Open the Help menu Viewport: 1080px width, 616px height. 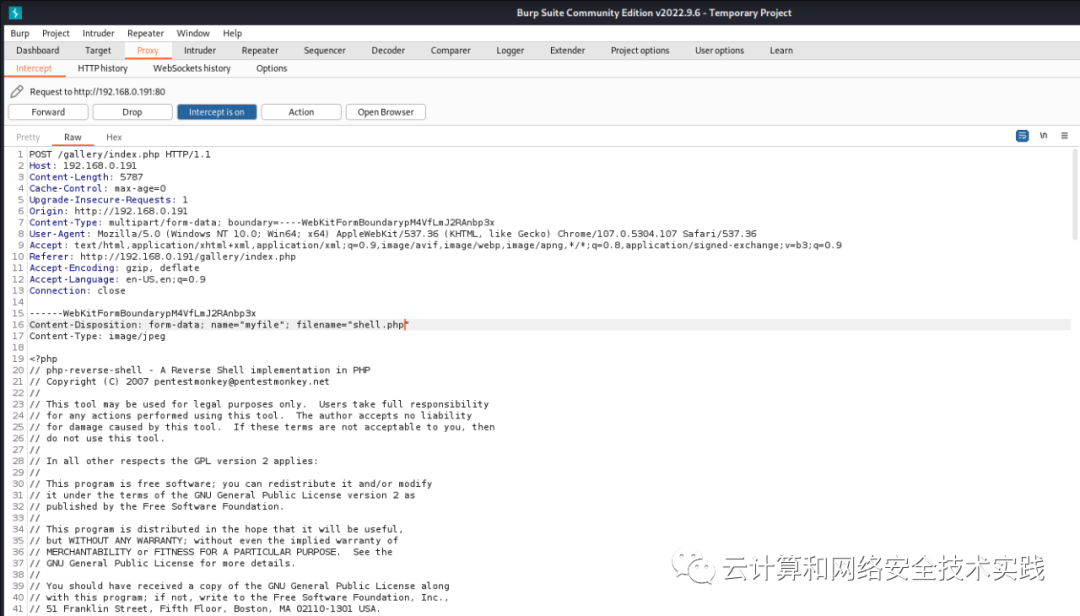(232, 33)
